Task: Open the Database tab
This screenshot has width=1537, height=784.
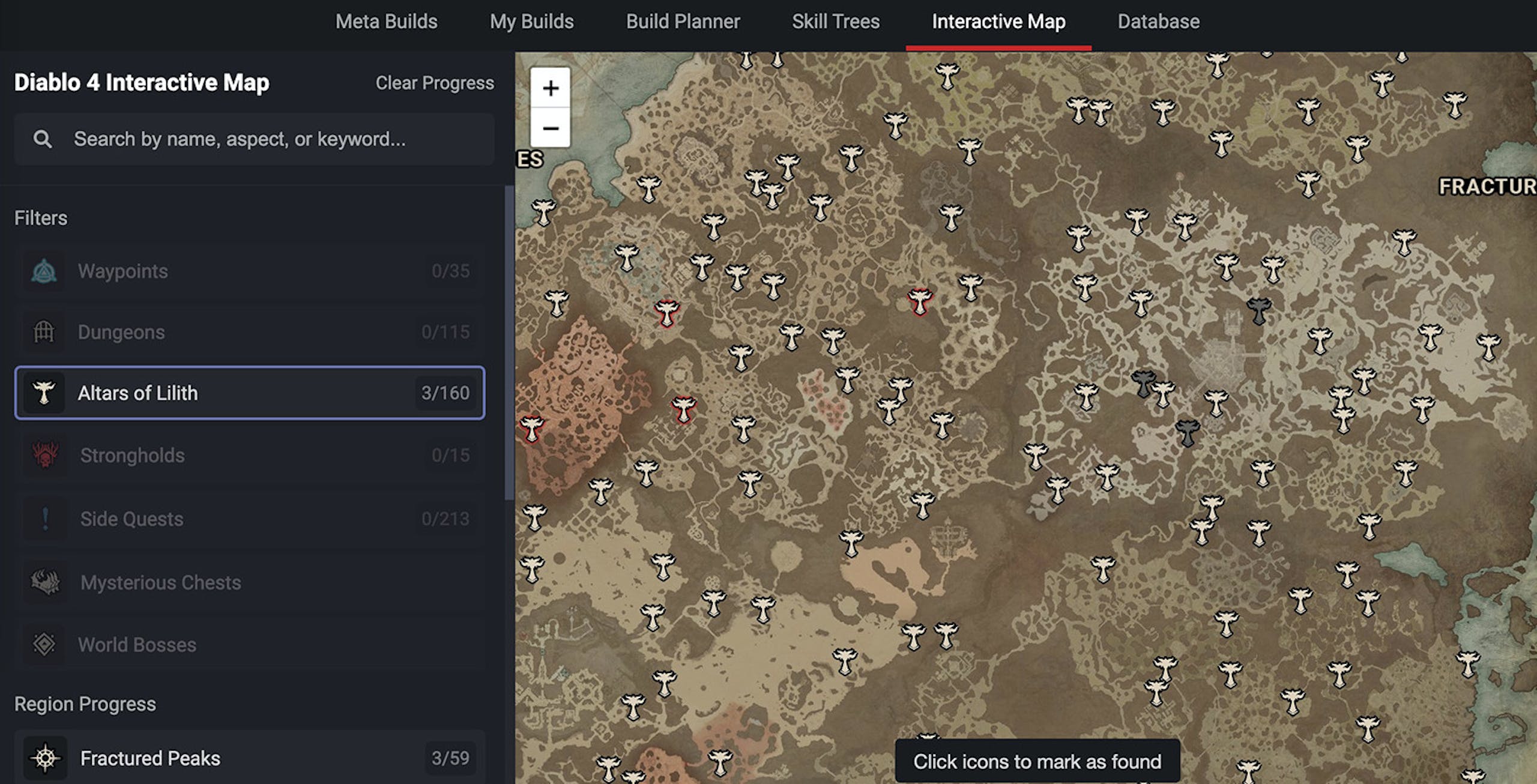Action: point(1158,22)
